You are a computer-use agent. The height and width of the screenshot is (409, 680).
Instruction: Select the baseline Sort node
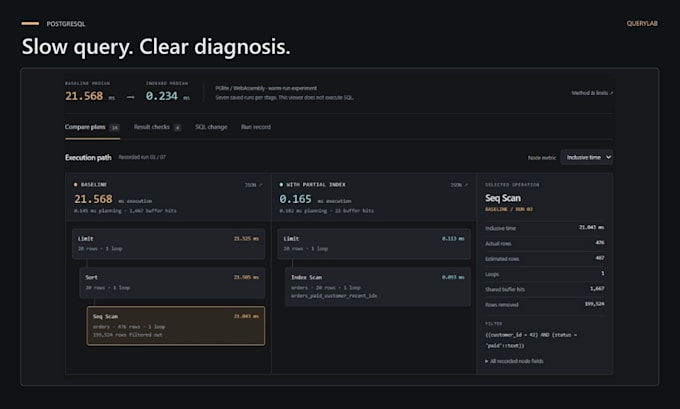click(172, 283)
